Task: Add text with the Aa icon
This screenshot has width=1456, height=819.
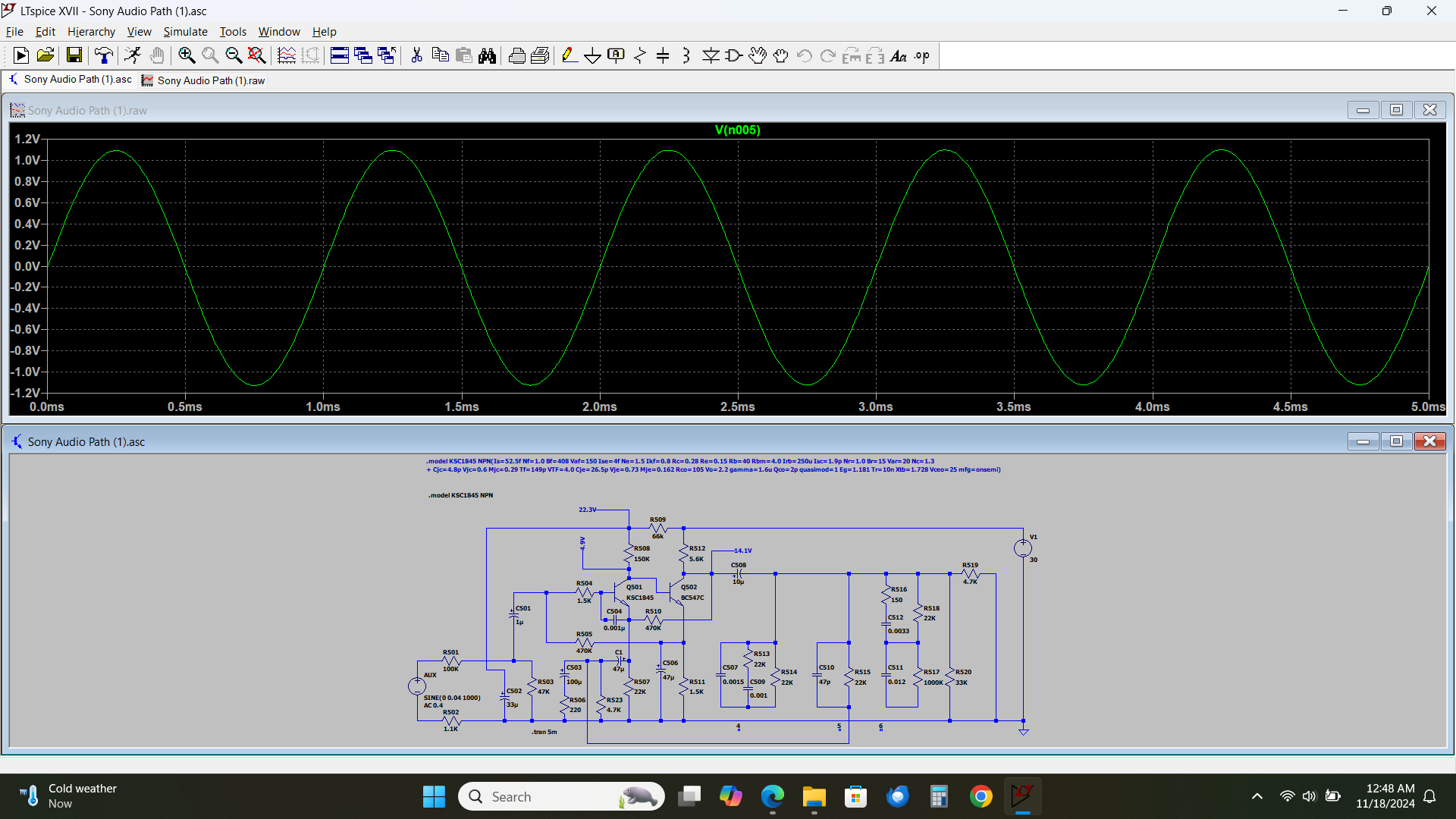Action: pos(899,55)
